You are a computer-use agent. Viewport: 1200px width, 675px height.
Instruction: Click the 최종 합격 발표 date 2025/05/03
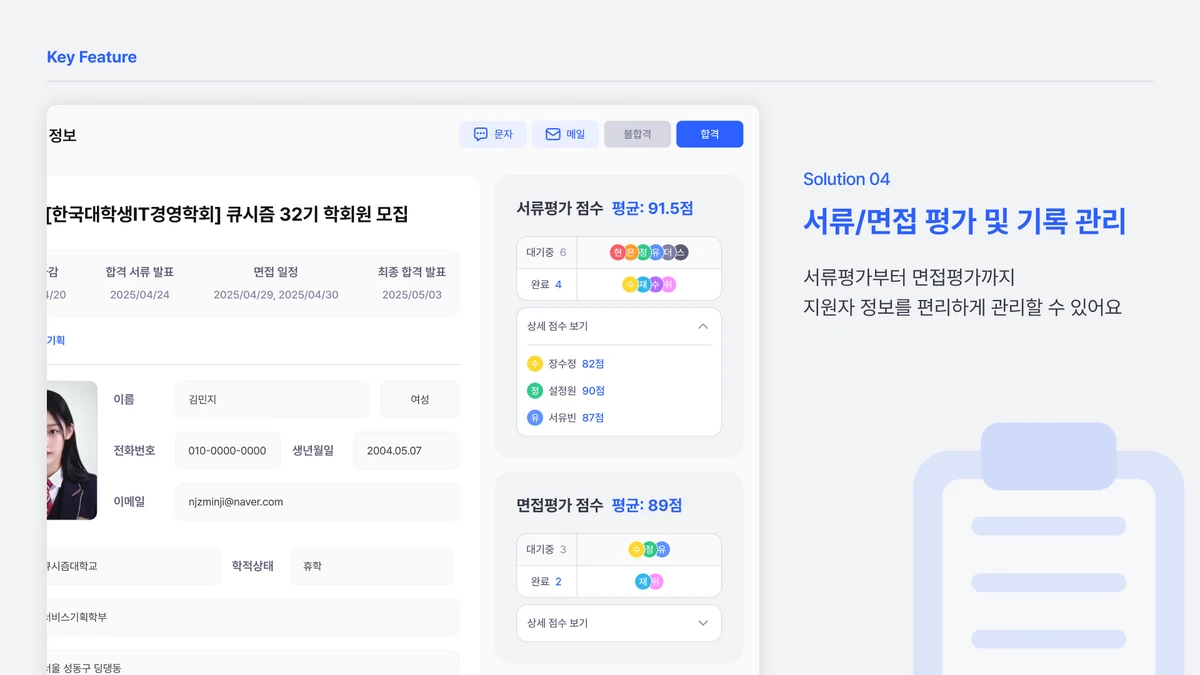pos(412,295)
